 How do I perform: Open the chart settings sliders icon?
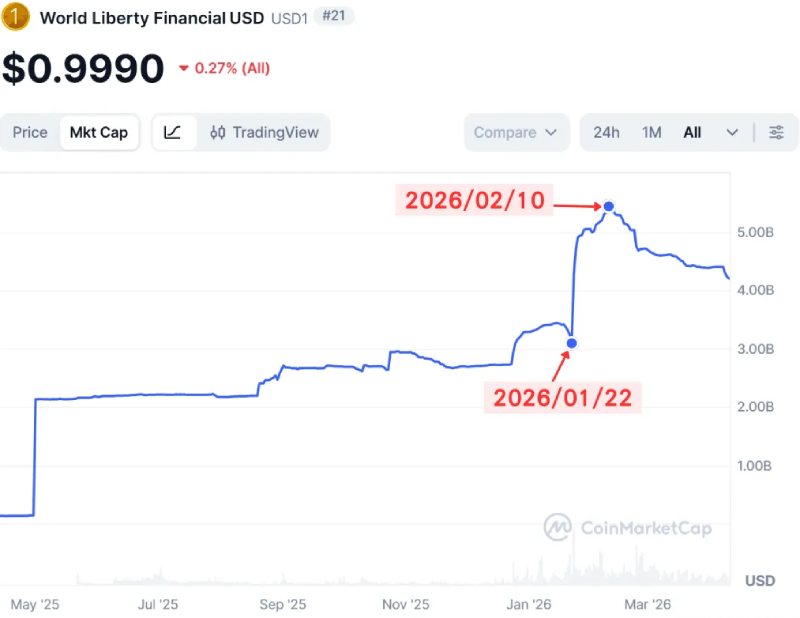(x=775, y=132)
